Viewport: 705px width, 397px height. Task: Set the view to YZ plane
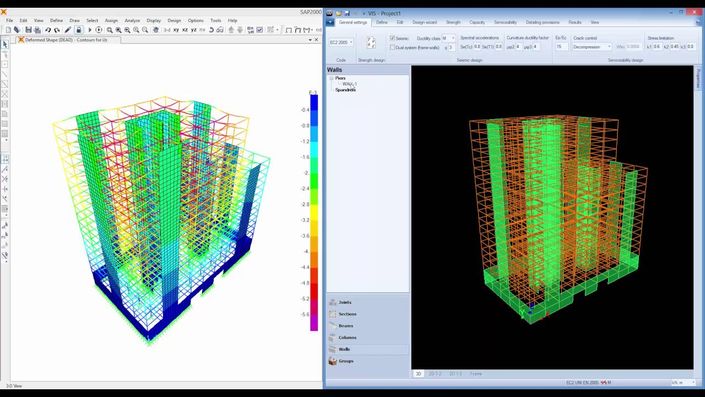pyautogui.click(x=194, y=30)
